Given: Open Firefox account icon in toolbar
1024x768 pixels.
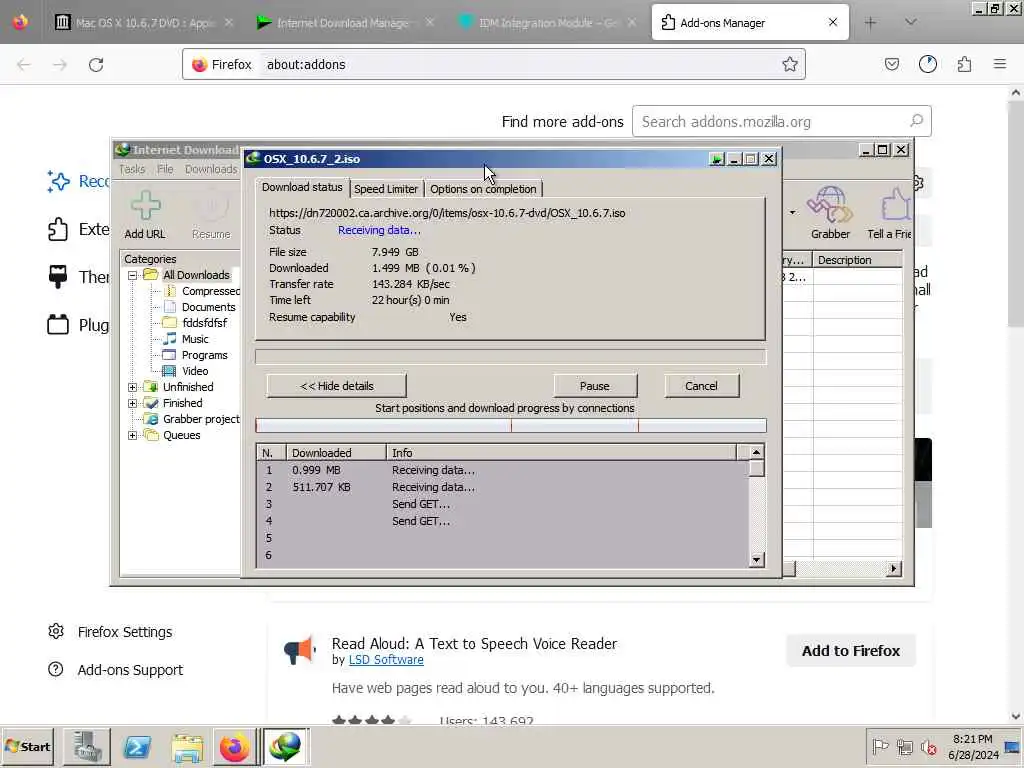Looking at the screenshot, I should point(927,64).
